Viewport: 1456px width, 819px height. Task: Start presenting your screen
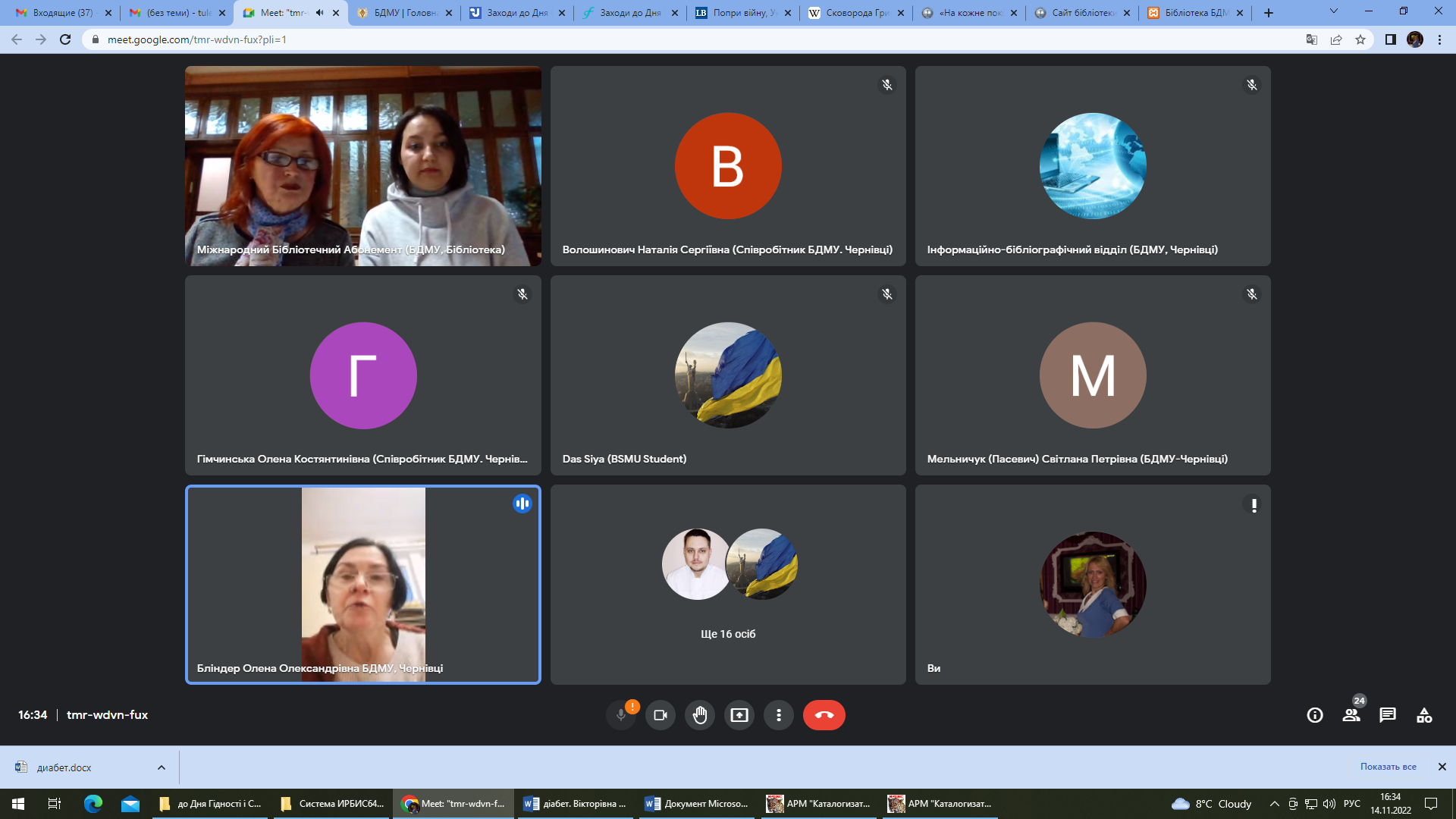click(x=739, y=715)
